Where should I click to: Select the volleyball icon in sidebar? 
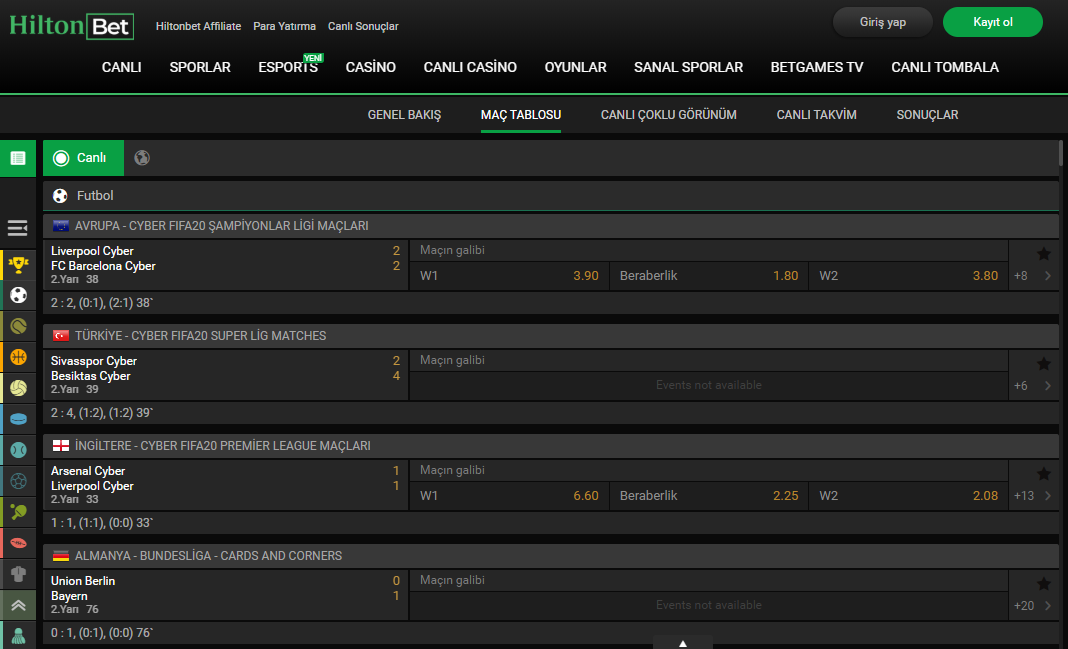point(18,388)
